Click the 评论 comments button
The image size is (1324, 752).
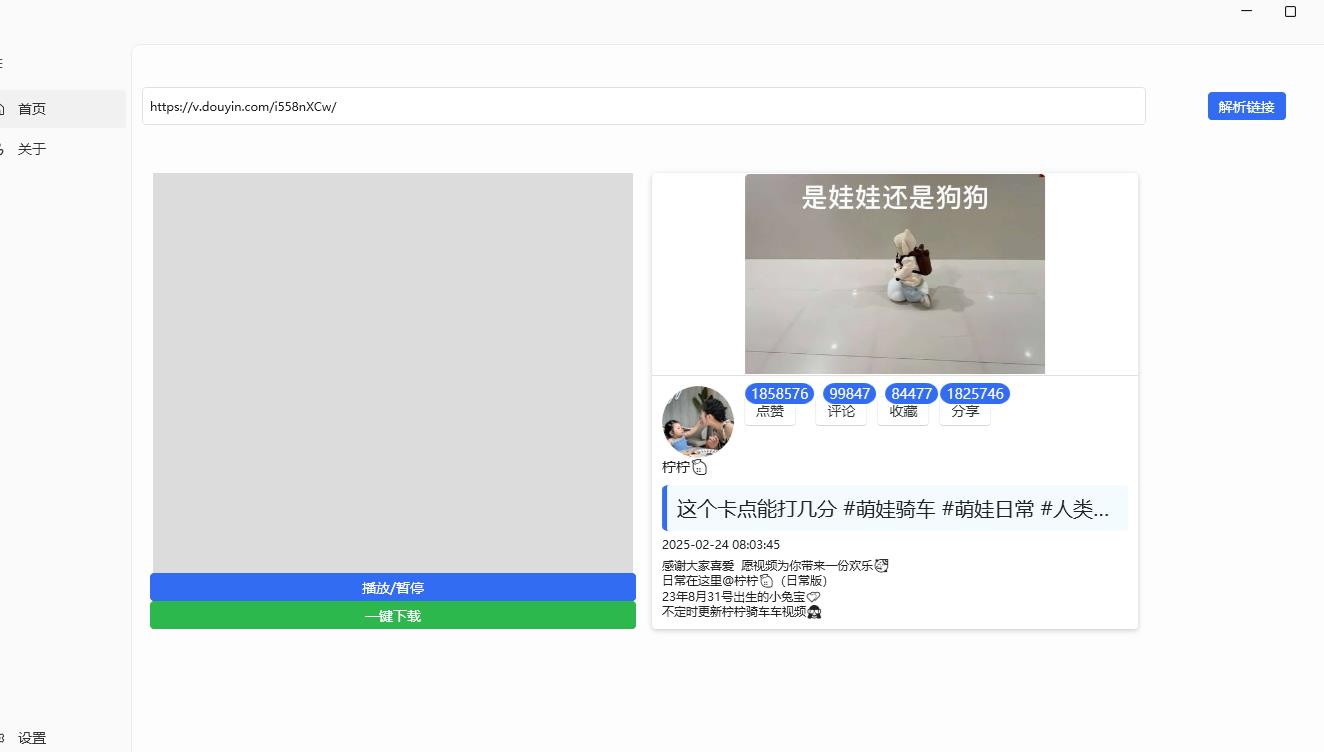pos(841,412)
